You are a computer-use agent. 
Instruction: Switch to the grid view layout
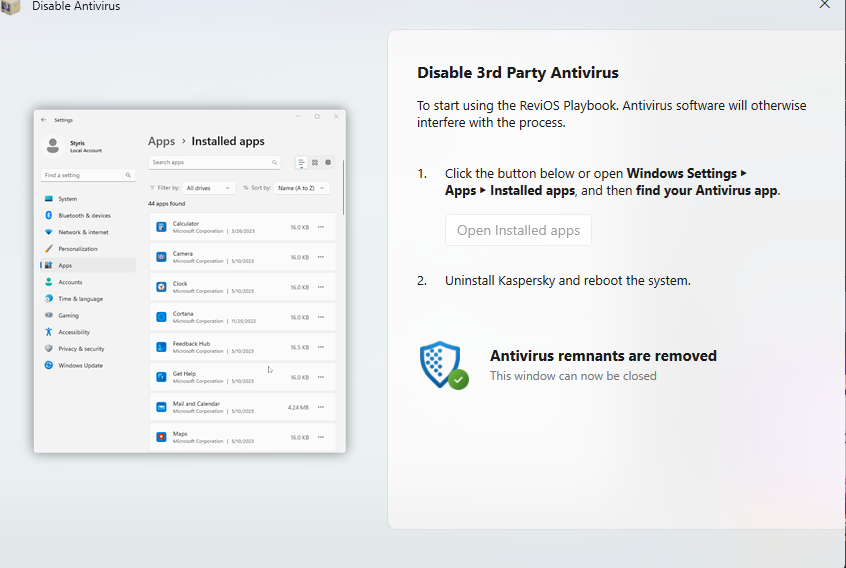point(314,162)
